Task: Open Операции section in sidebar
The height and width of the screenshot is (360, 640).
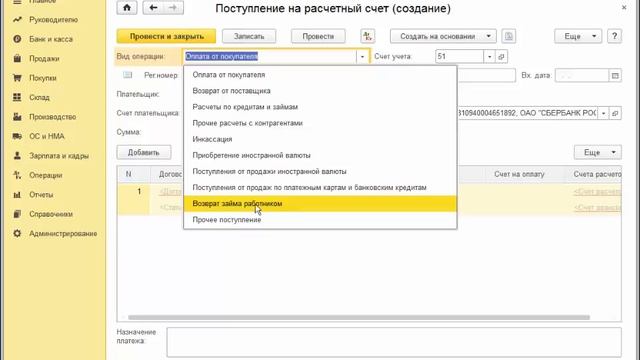Action: pos(45,175)
